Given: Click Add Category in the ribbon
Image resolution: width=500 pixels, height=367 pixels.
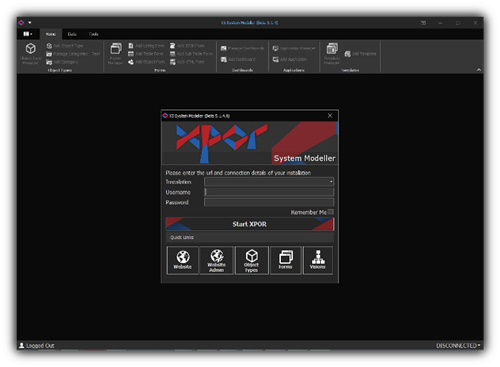Looking at the screenshot, I should tap(62, 62).
